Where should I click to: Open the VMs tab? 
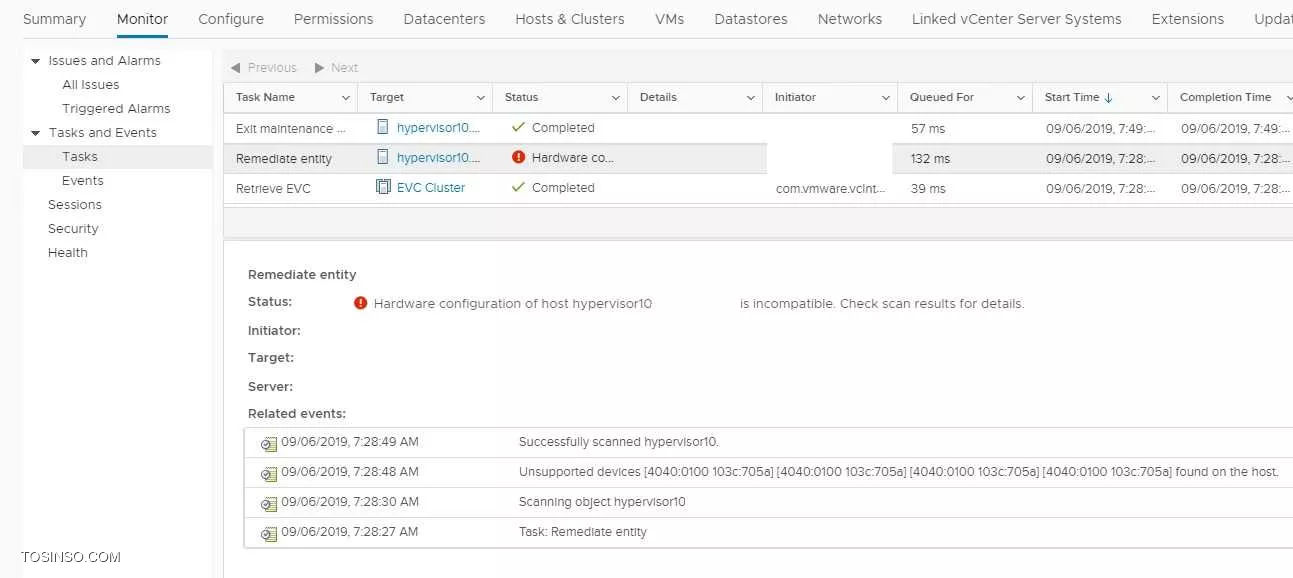point(669,19)
